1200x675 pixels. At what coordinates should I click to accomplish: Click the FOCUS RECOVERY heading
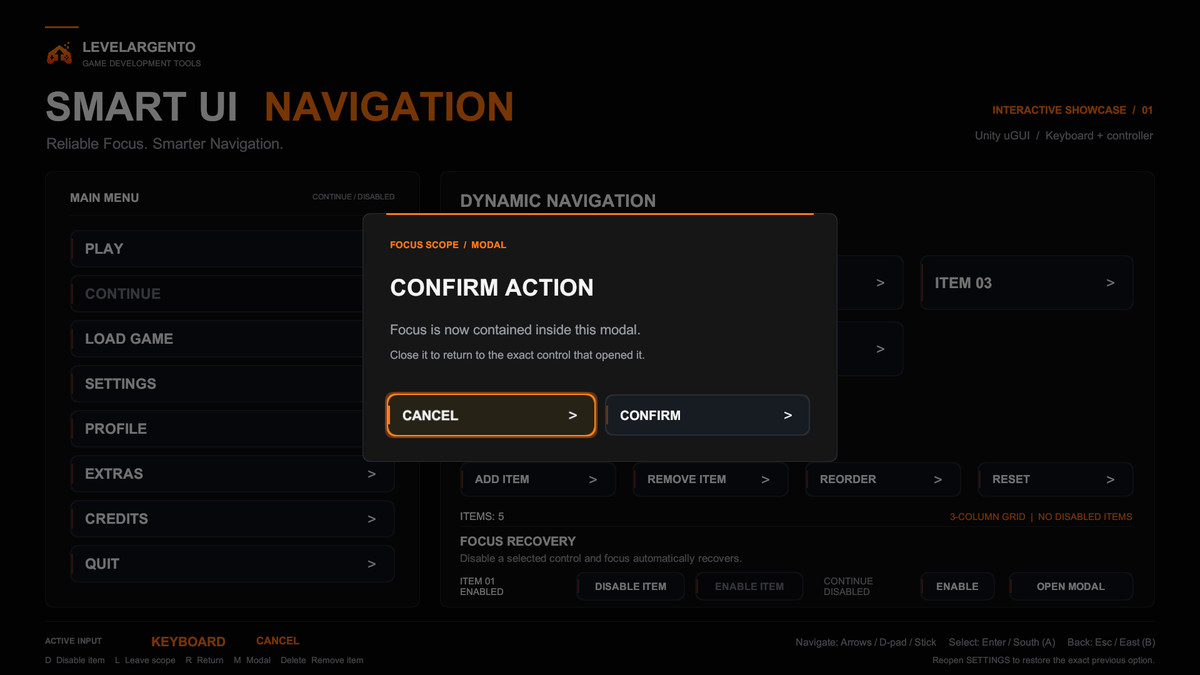[518, 541]
